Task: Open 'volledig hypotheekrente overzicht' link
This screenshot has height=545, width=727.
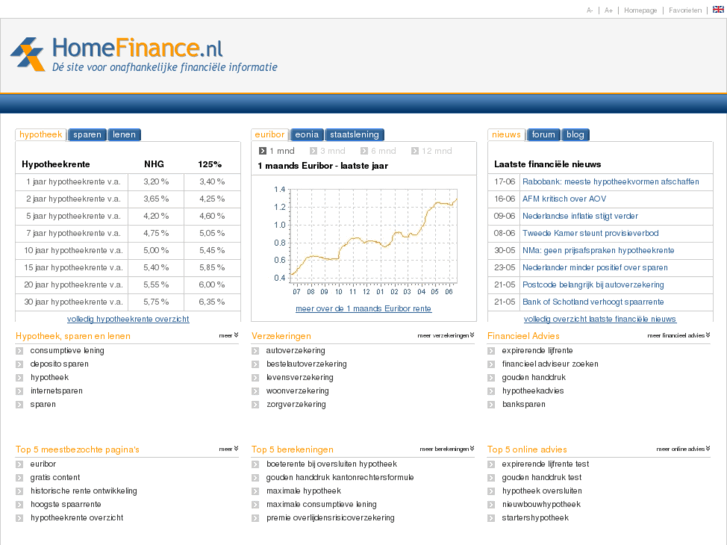Action: tap(128, 319)
